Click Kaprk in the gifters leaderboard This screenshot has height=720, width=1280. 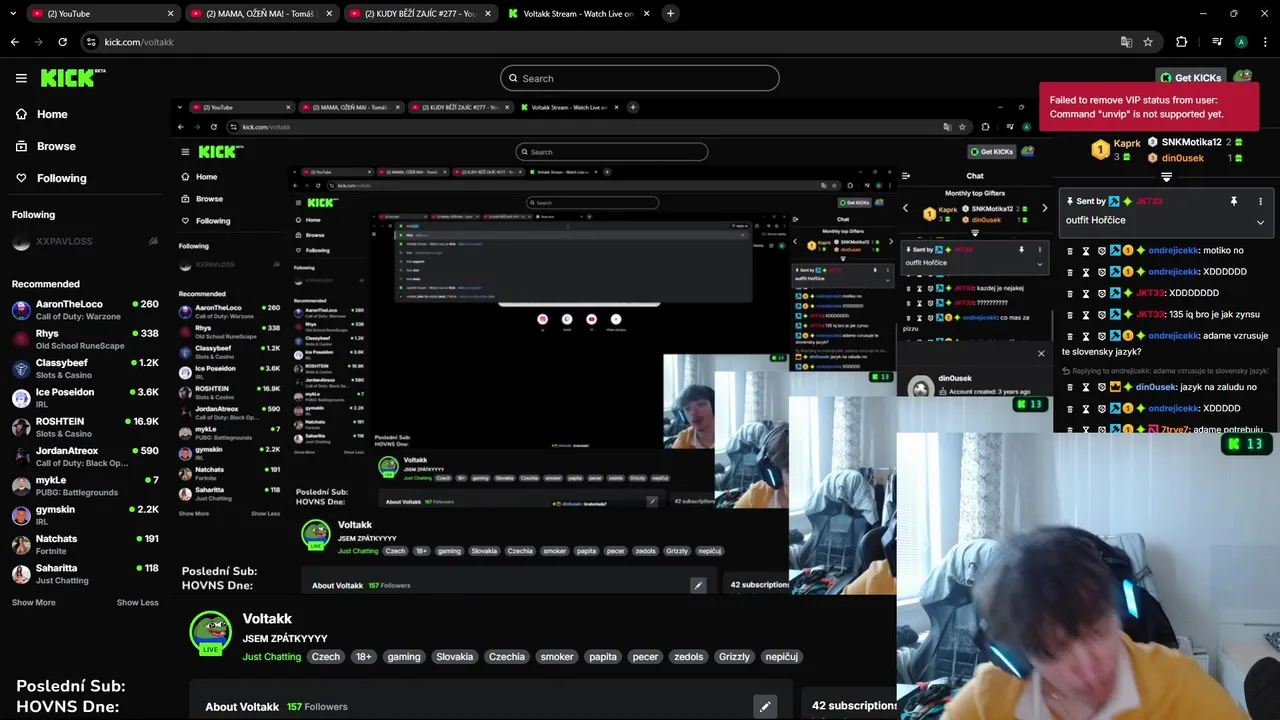(x=1127, y=144)
